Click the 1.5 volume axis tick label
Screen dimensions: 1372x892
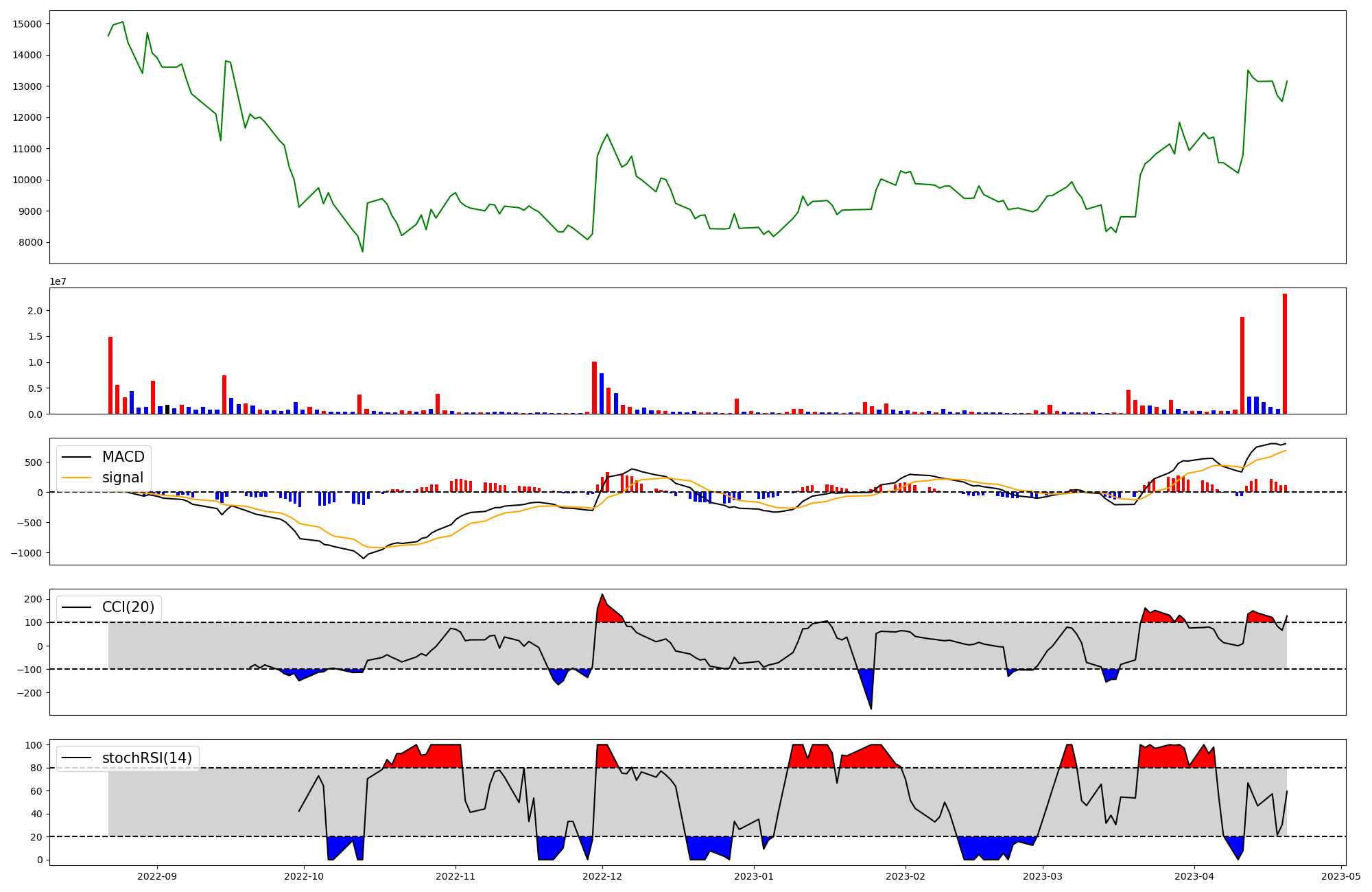click(x=35, y=337)
